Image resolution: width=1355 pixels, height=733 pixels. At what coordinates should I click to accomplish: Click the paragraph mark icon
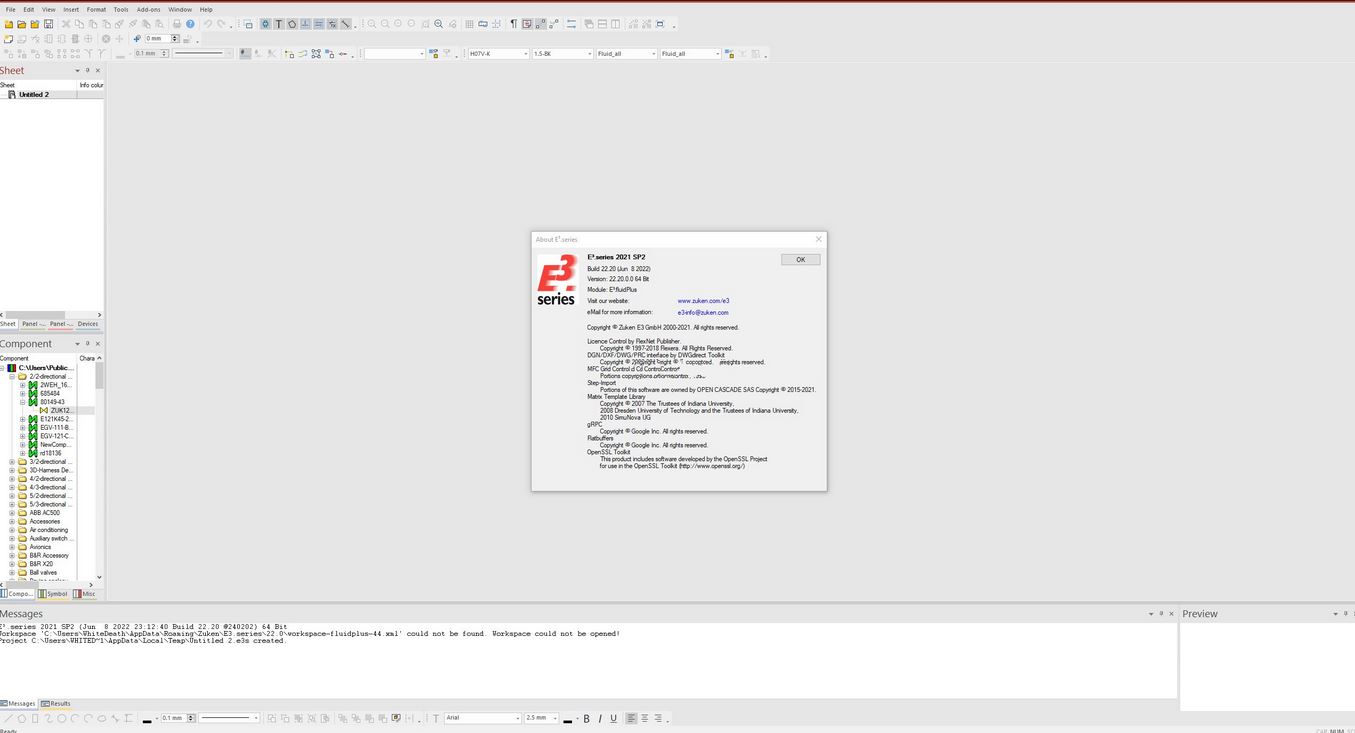[512, 24]
